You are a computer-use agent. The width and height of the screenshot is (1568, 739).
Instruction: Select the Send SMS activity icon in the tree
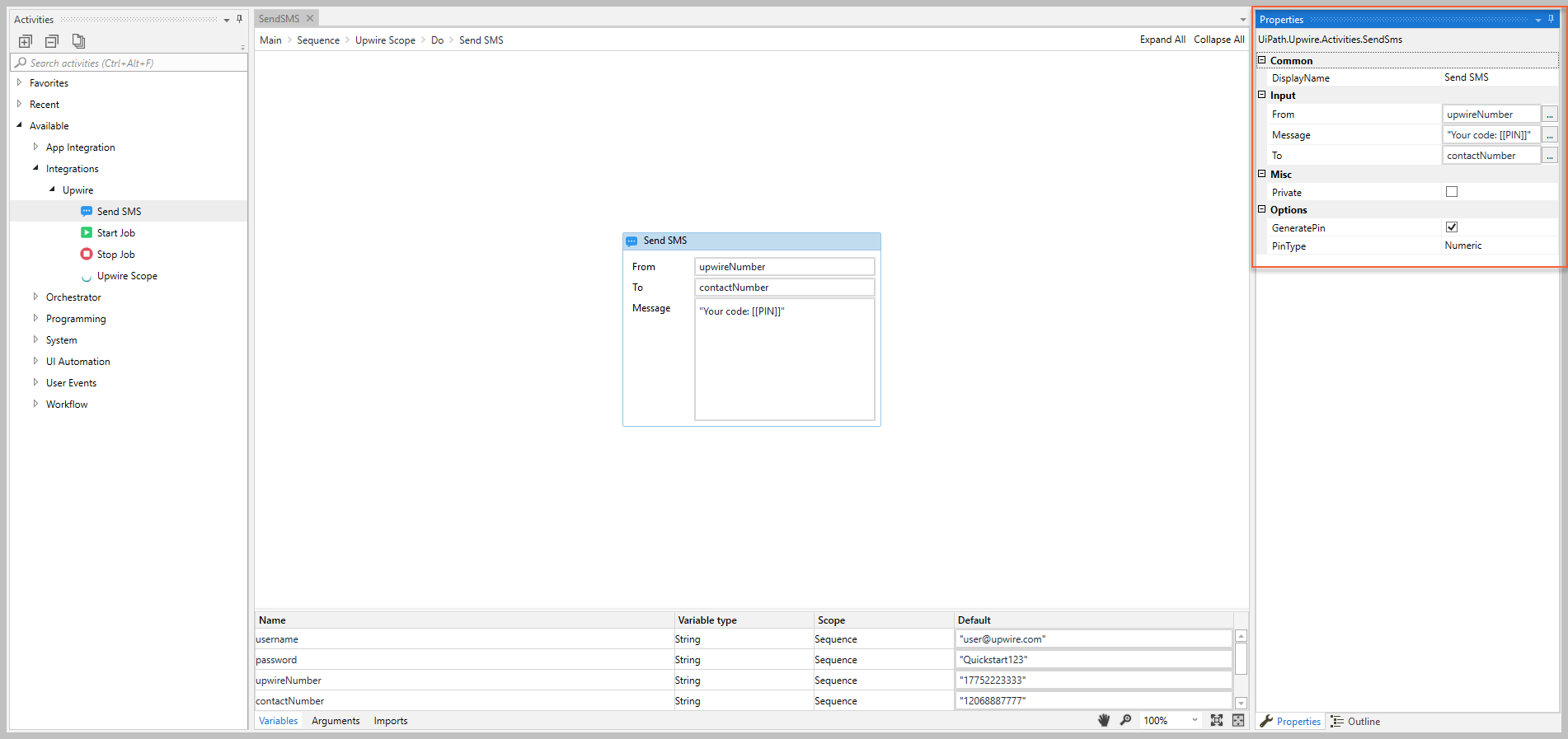[x=87, y=211]
